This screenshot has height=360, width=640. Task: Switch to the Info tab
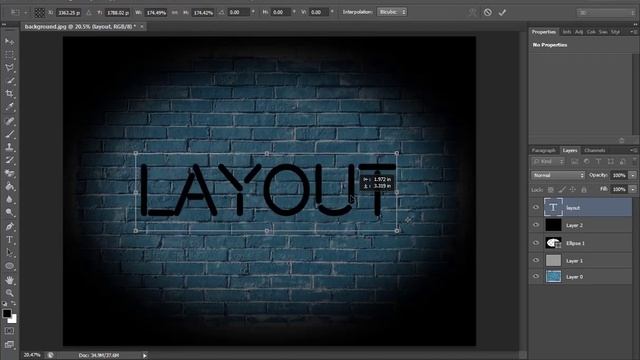(x=567, y=32)
